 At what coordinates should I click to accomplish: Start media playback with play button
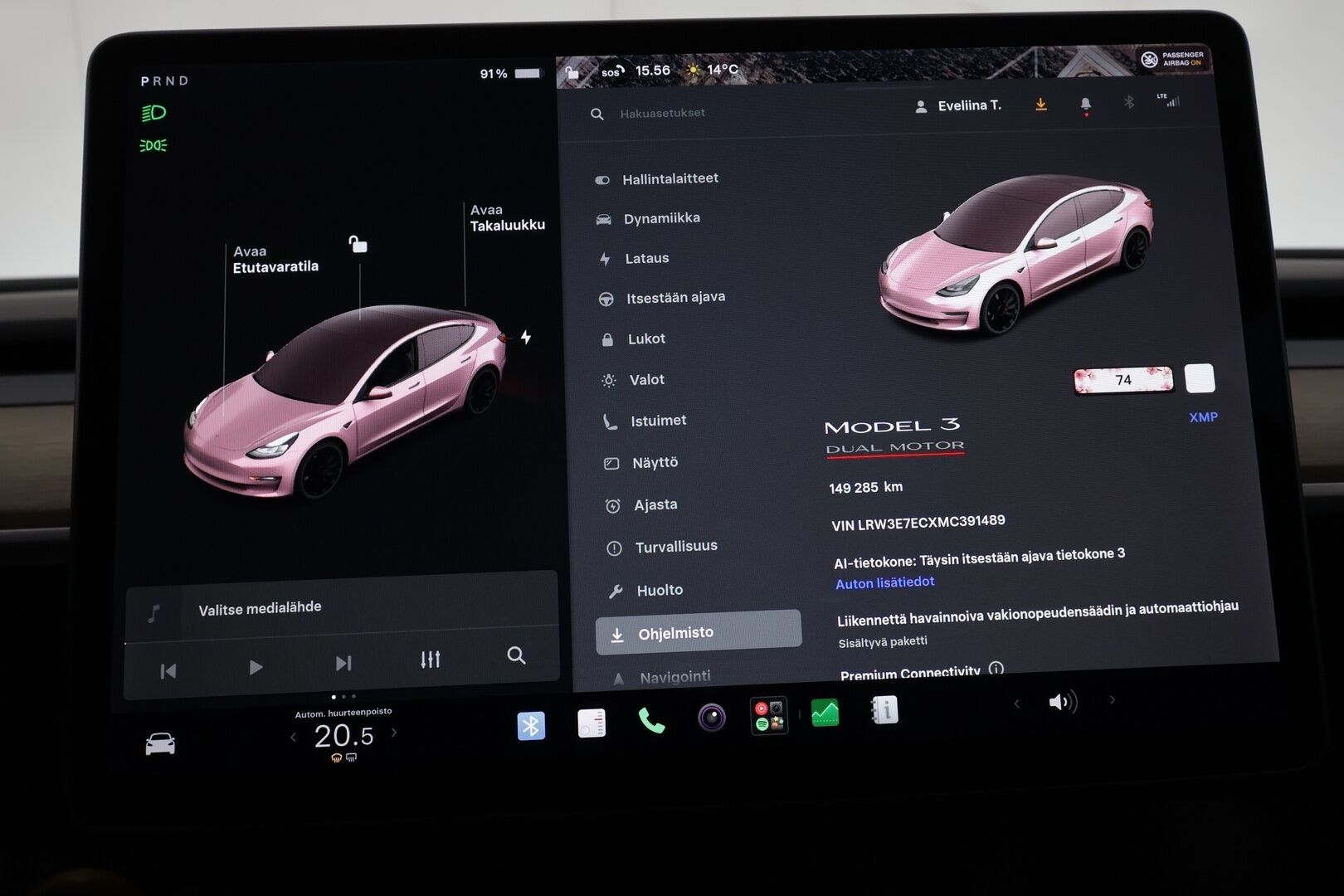(256, 667)
